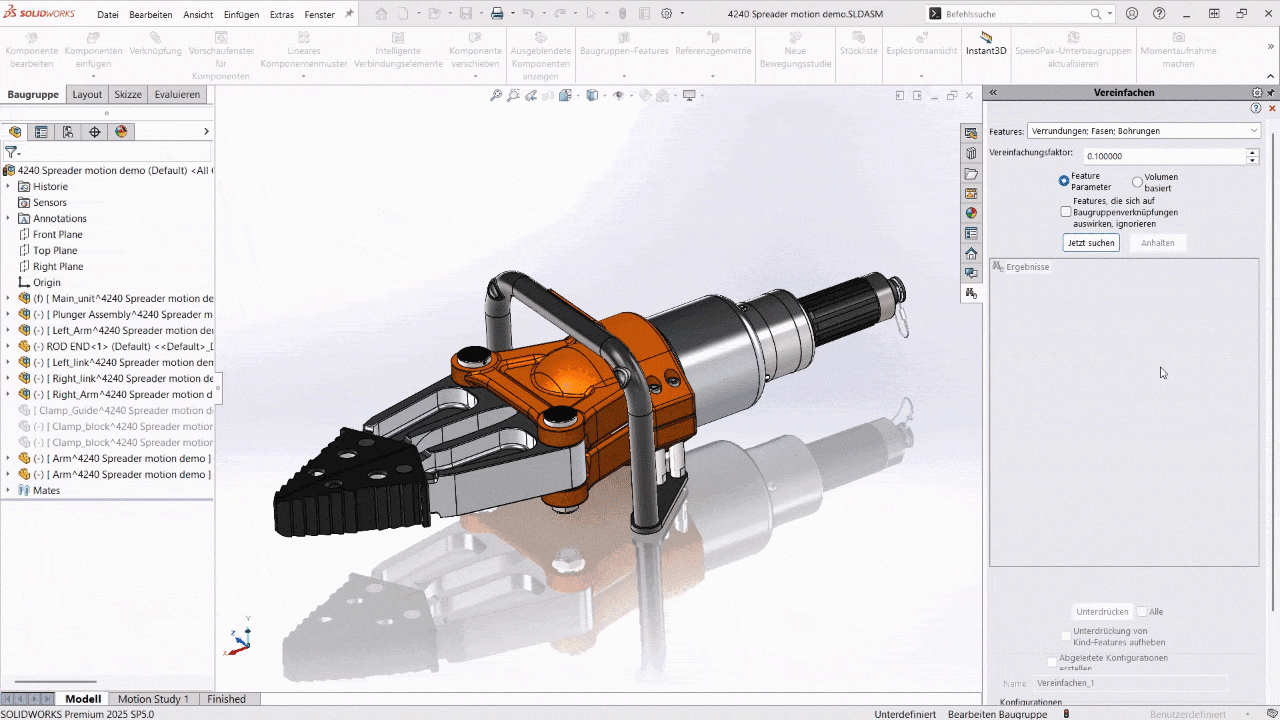Select the Feature Parameter radio button

point(1063,181)
